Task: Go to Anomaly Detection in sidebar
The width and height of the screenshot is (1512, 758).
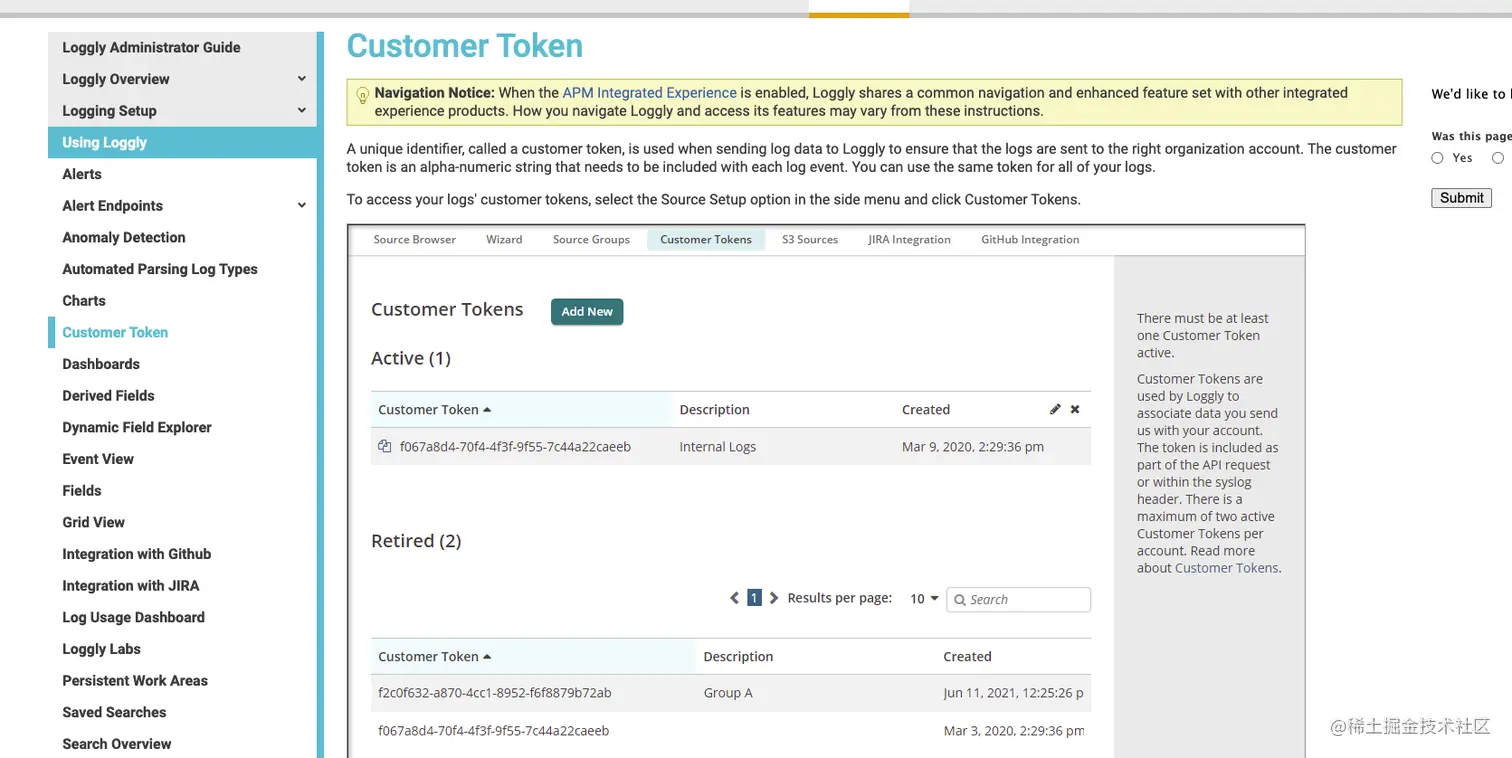Action: click(x=124, y=237)
